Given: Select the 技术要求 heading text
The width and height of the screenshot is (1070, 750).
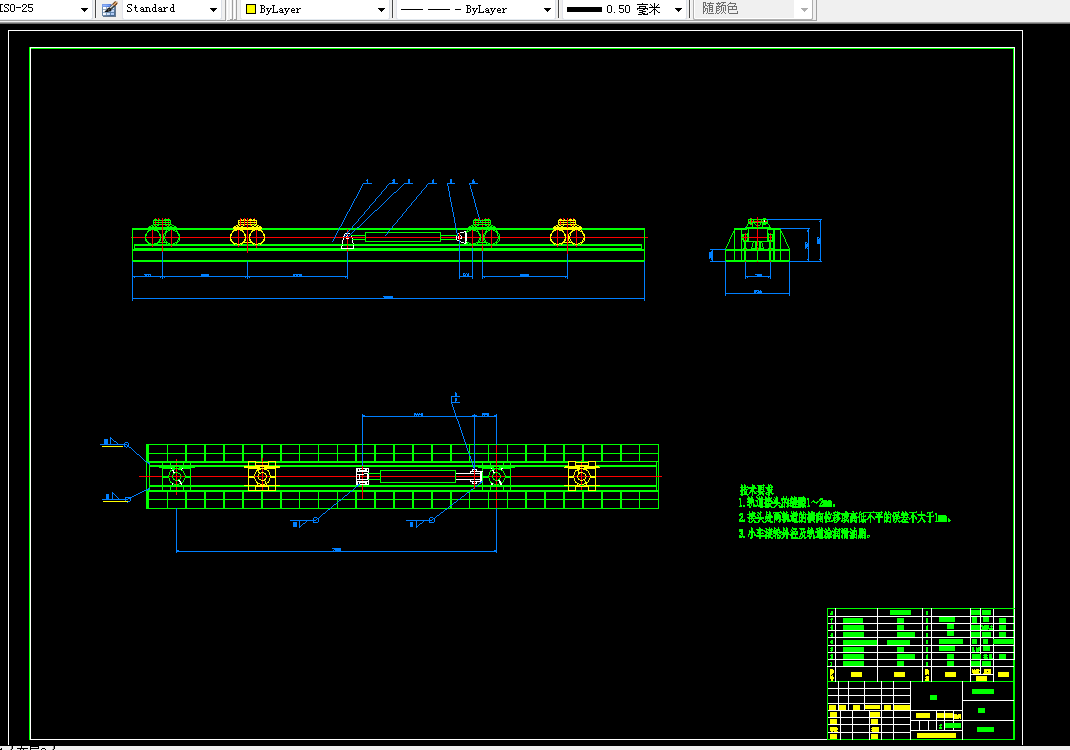Looking at the screenshot, I should point(757,490).
